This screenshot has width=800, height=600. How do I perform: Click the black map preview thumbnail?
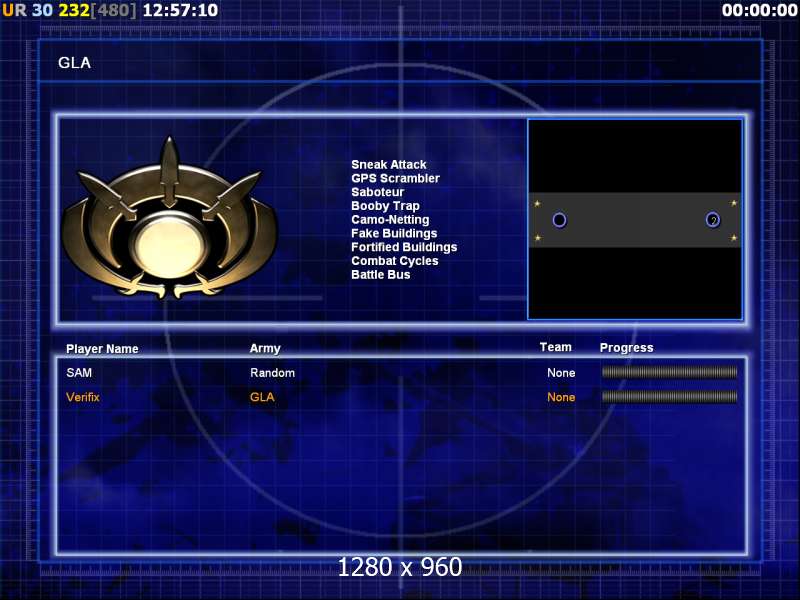pyautogui.click(x=635, y=219)
